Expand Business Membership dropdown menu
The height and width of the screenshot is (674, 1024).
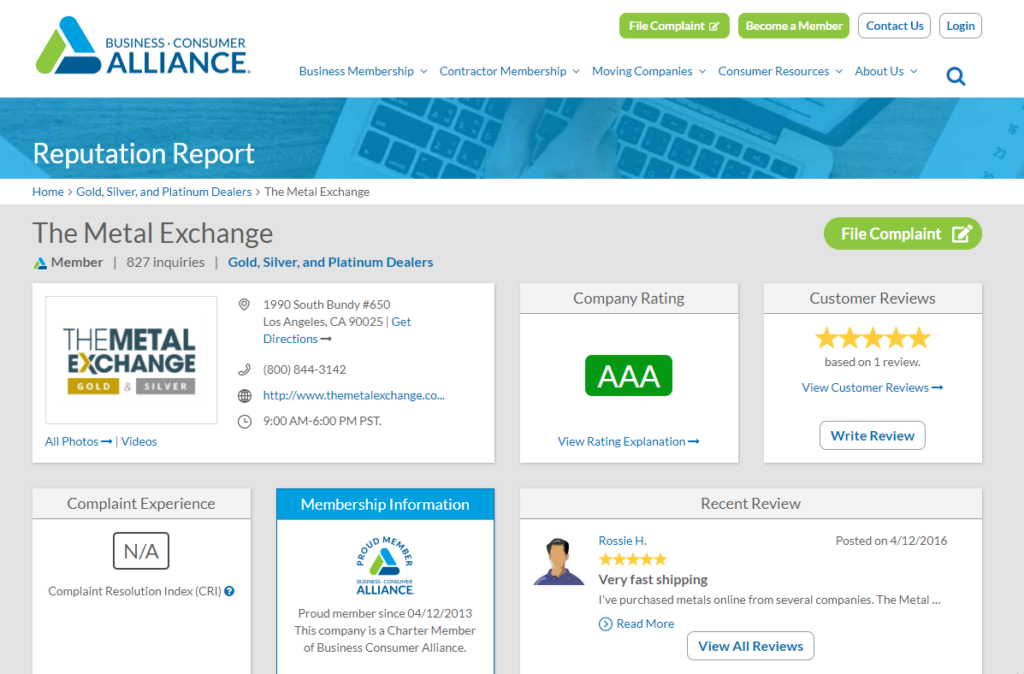pos(363,71)
